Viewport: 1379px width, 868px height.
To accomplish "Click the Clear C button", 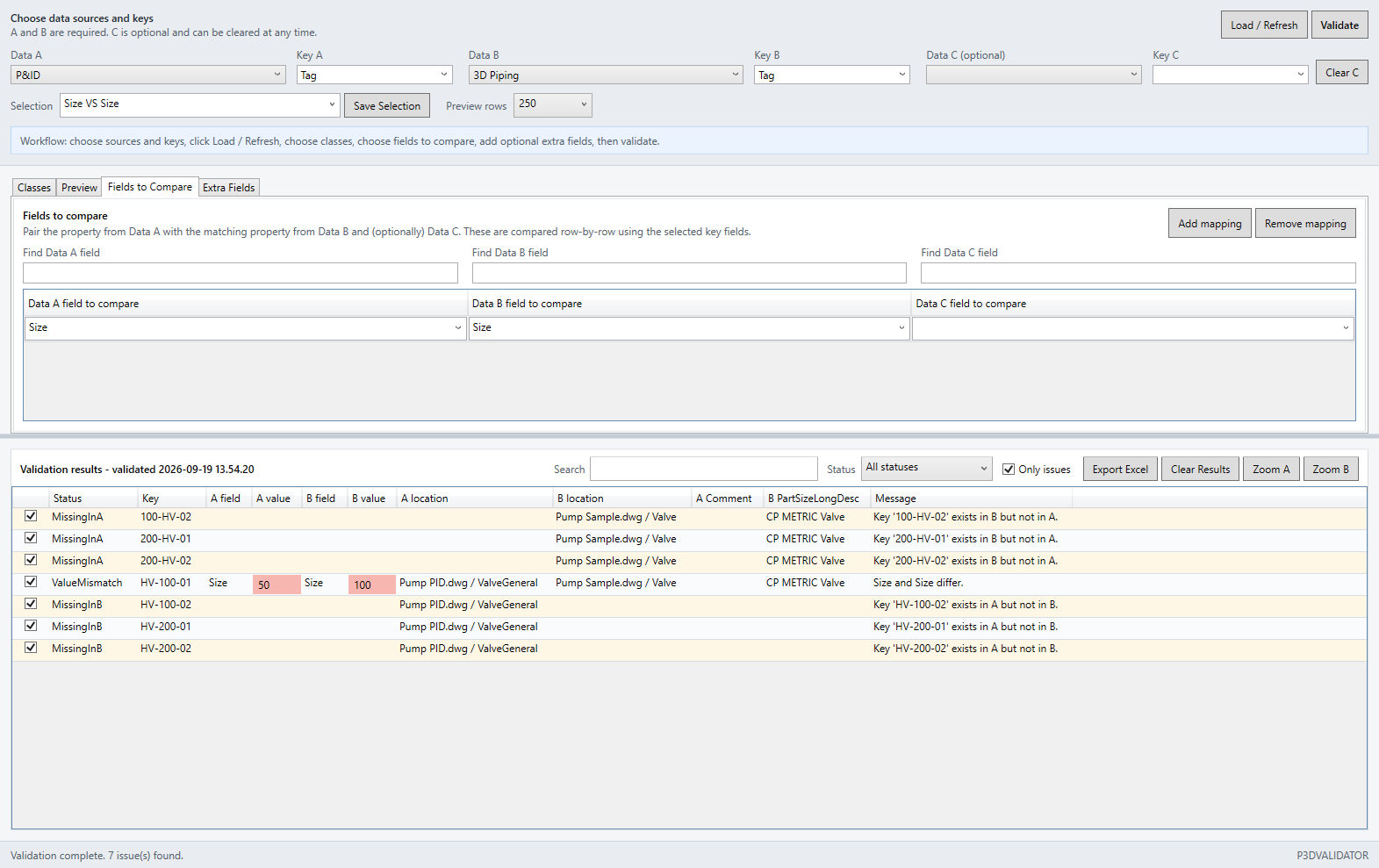I will click(x=1342, y=72).
